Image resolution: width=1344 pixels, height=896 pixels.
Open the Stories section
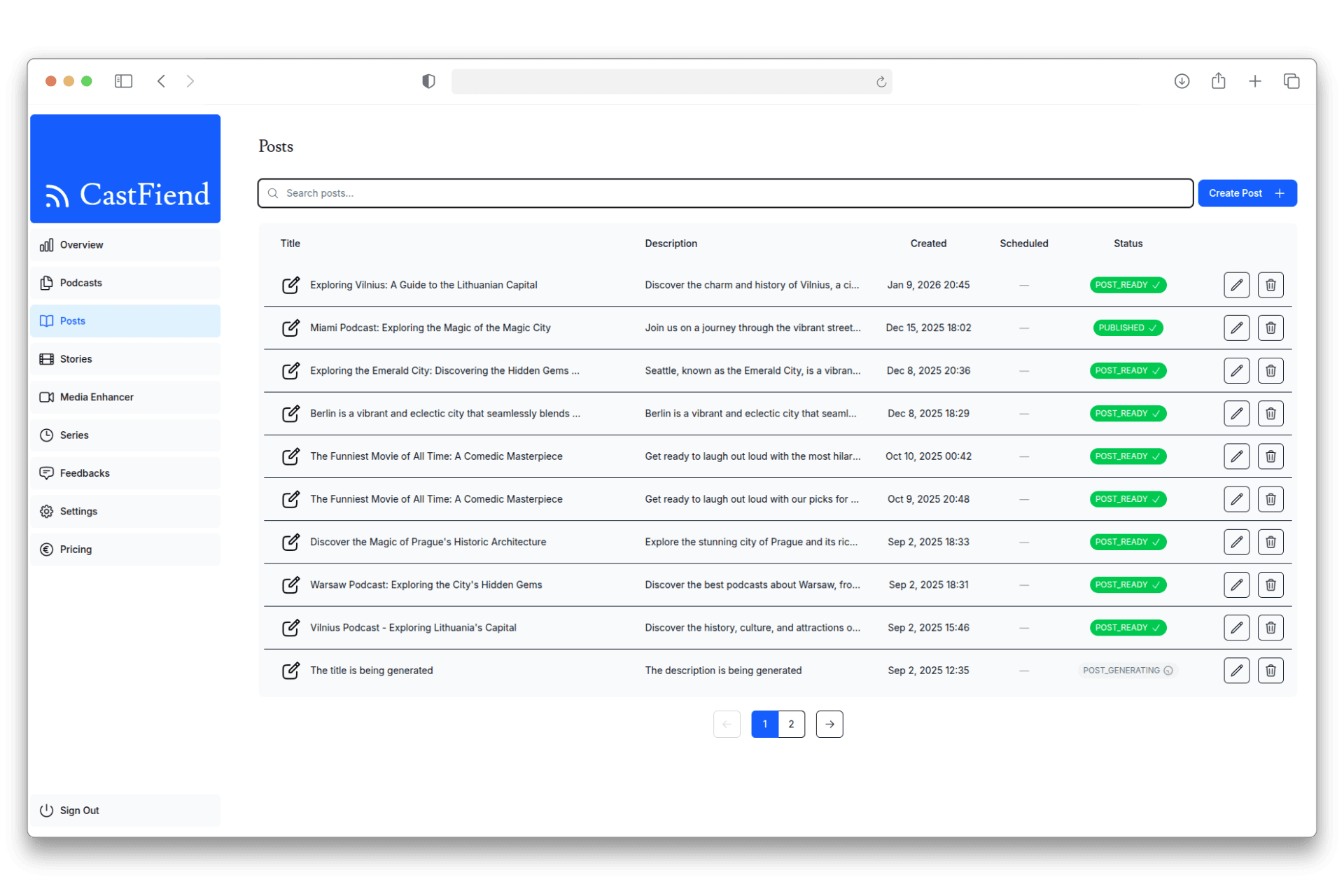pos(125,359)
